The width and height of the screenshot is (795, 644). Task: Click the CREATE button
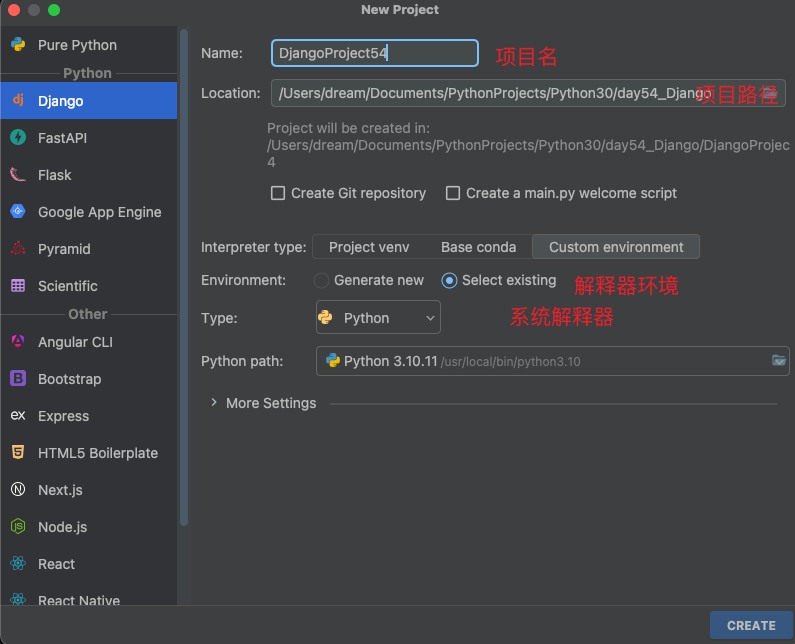pyautogui.click(x=751, y=625)
